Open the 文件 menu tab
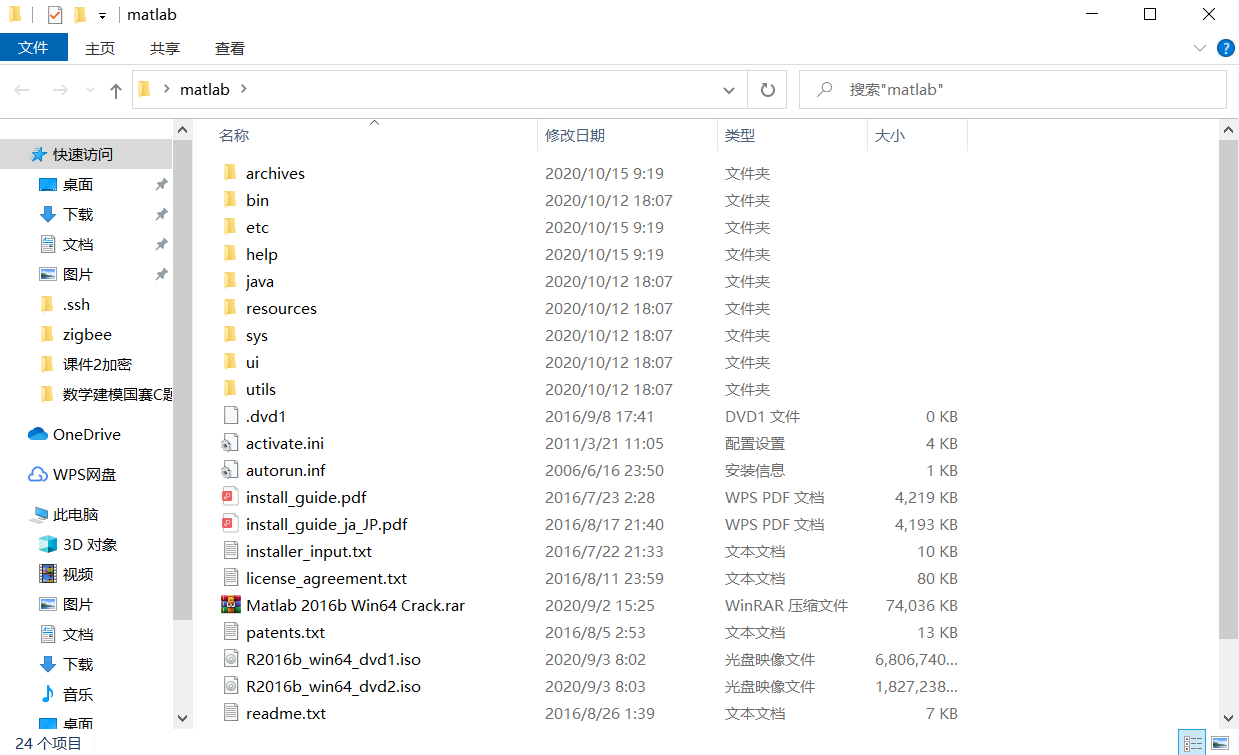1239x755 pixels. (x=34, y=48)
